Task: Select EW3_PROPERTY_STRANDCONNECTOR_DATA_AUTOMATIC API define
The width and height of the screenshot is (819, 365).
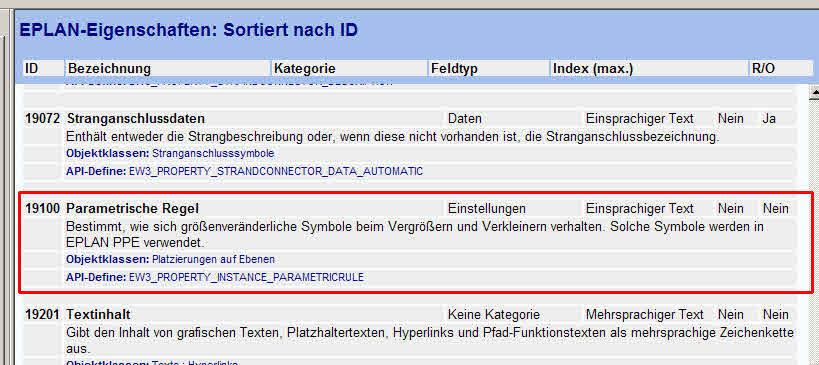Action: click(276, 171)
